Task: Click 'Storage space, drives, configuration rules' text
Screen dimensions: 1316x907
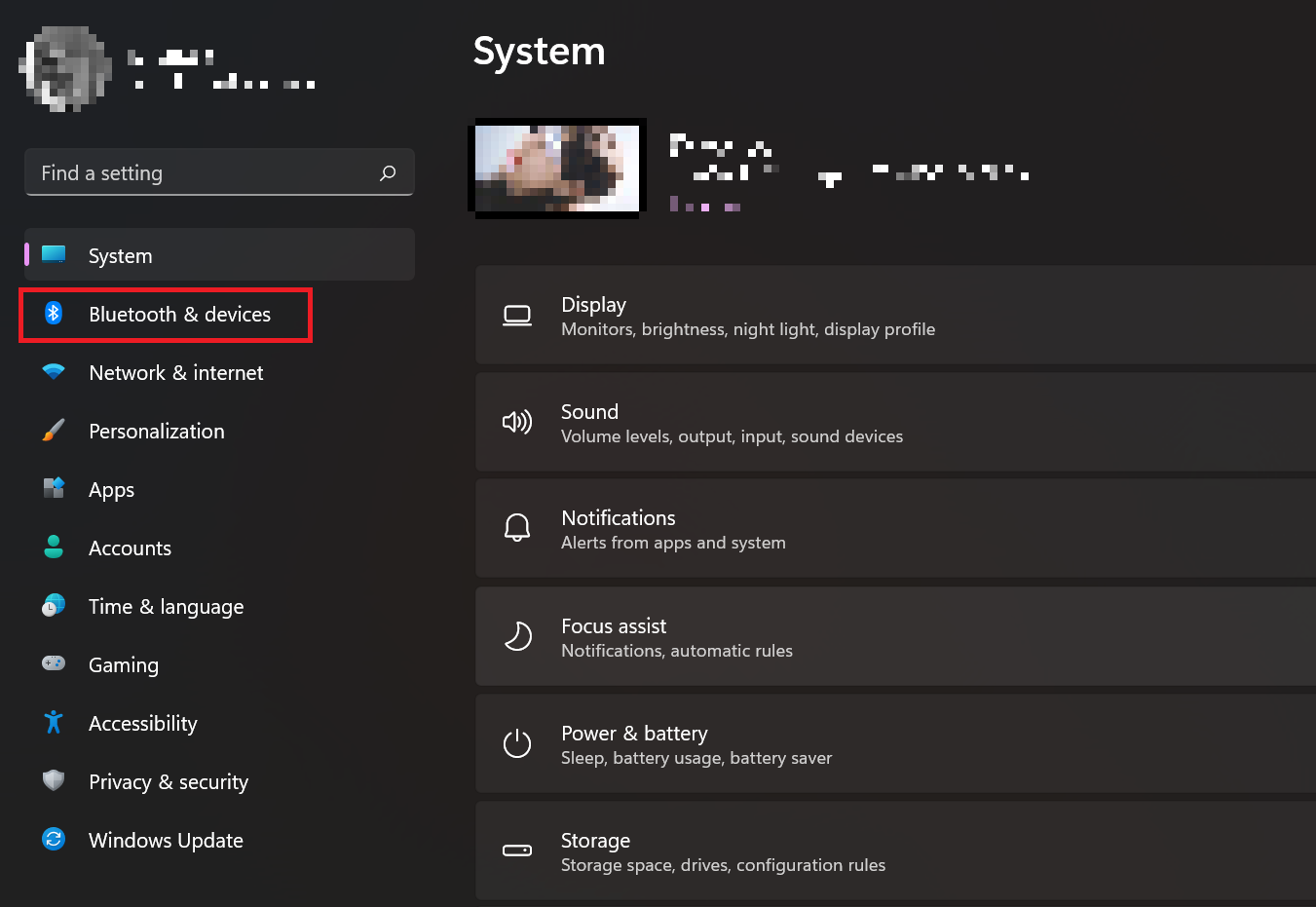Action: (x=723, y=865)
